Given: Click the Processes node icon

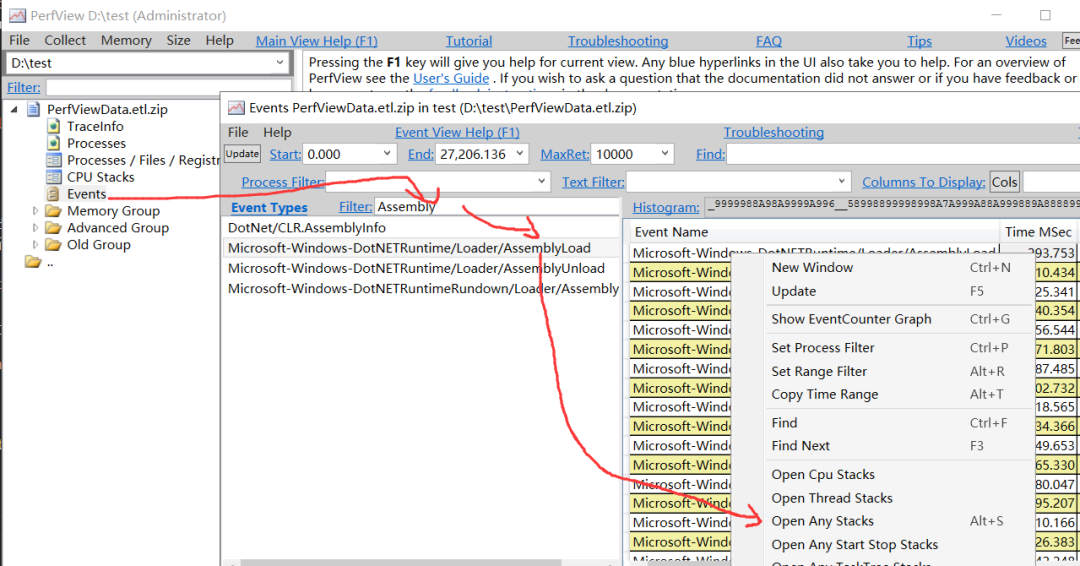Looking at the screenshot, I should click(54, 143).
